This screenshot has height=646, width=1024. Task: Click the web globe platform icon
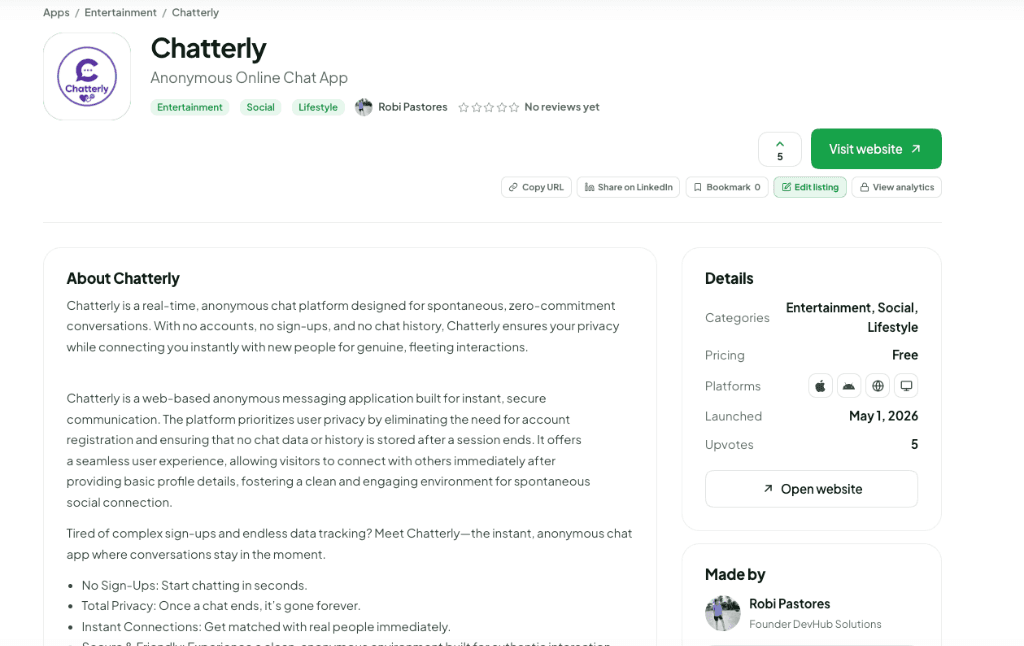click(878, 386)
